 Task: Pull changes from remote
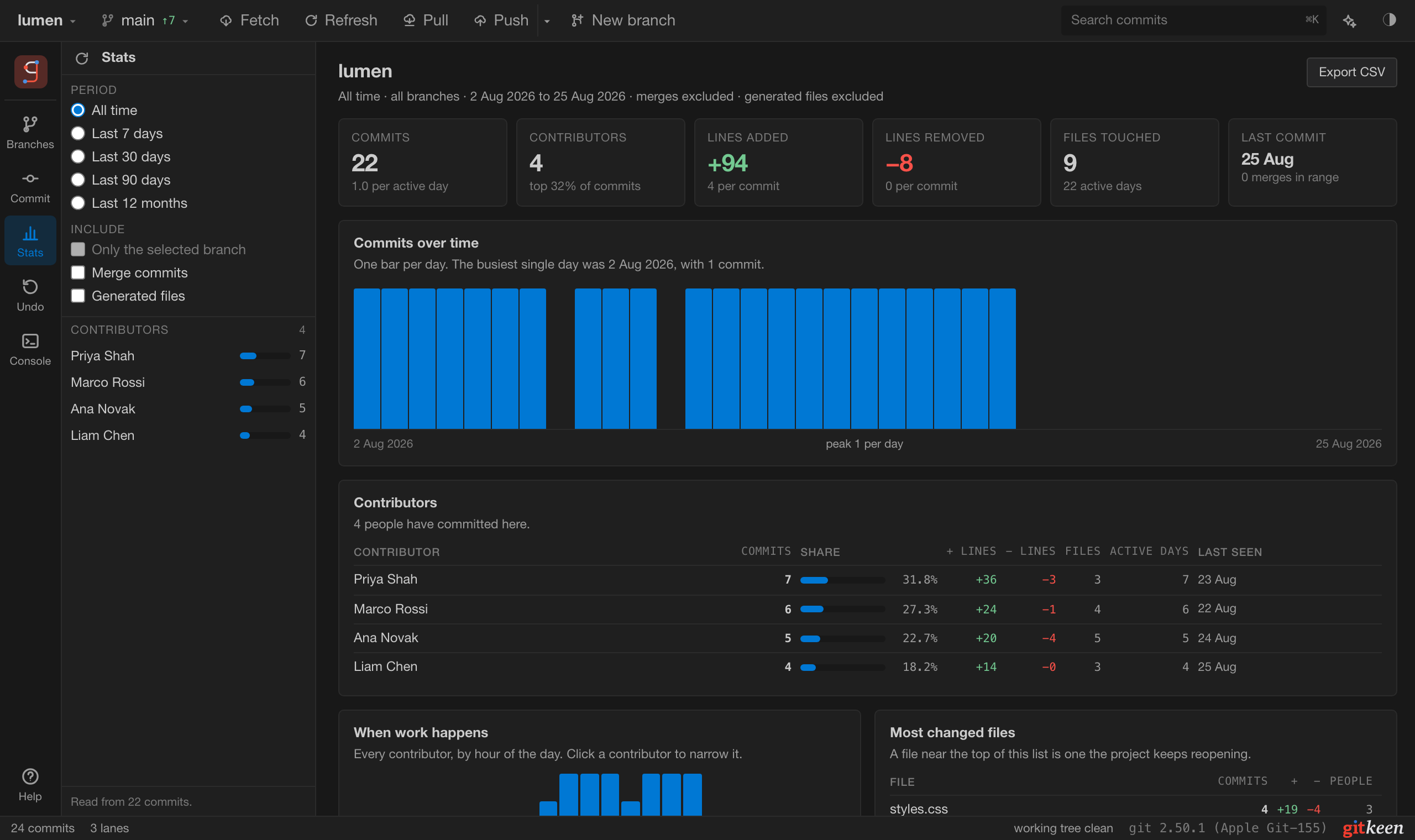click(426, 20)
